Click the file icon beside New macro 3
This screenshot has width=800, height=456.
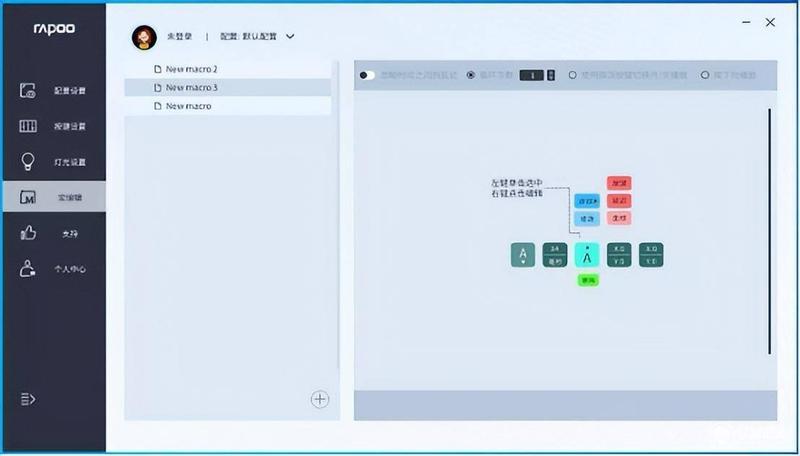point(158,88)
